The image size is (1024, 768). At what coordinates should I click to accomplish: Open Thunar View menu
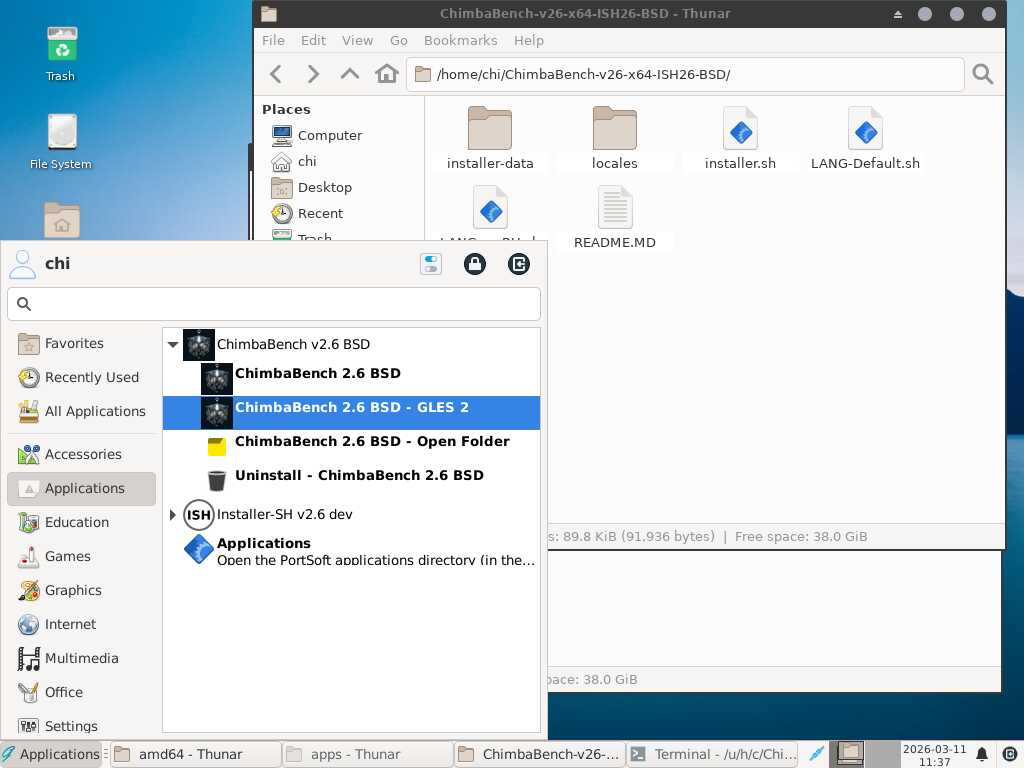[x=357, y=40]
